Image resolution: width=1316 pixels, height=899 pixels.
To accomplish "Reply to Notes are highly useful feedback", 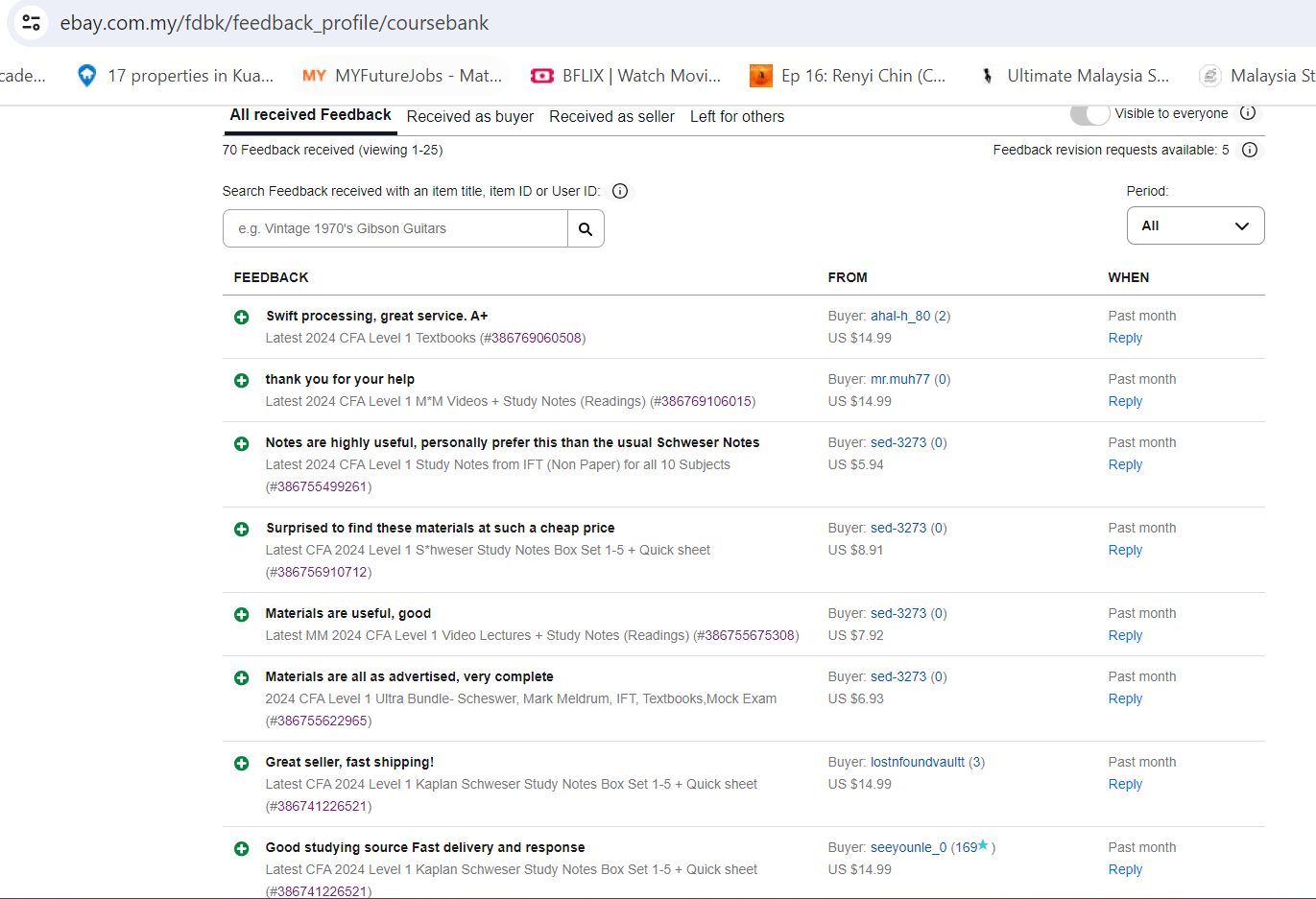I will pyautogui.click(x=1125, y=464).
